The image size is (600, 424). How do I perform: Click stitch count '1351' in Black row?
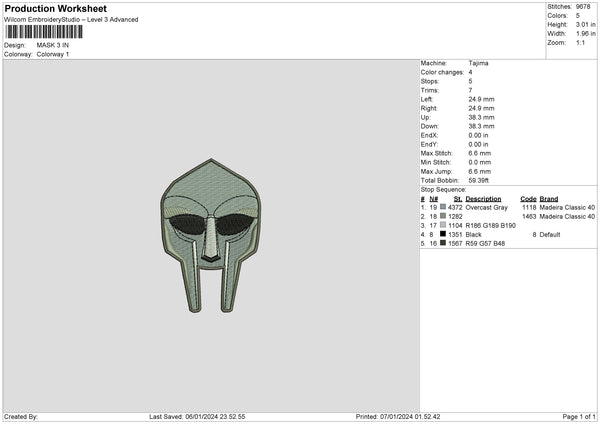455,235
